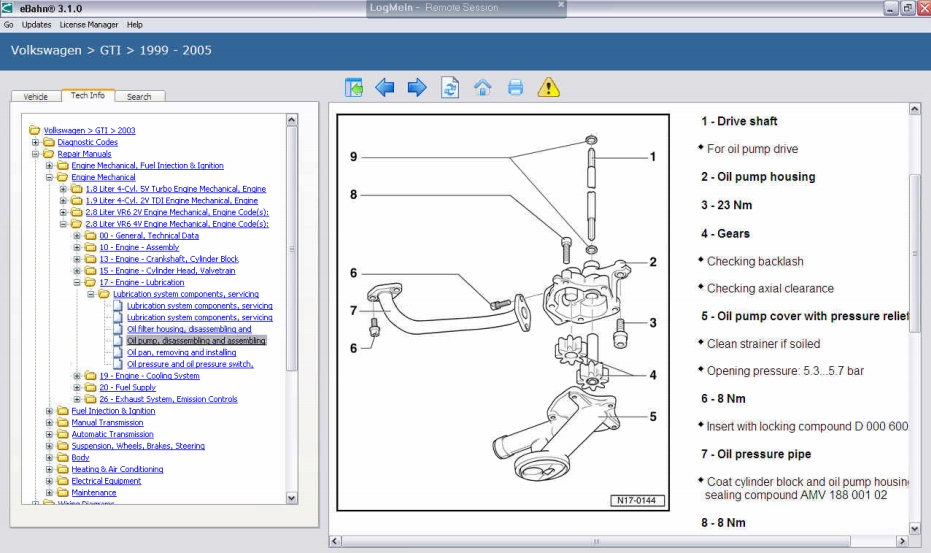Screen dimensions: 931x553
Task: Click the refresh page icon
Action: click(450, 88)
